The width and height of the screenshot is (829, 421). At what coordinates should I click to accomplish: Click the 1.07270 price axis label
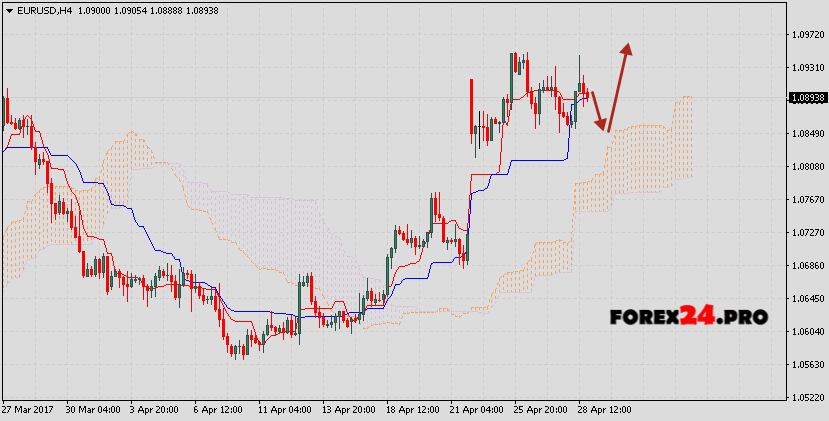pyautogui.click(x=806, y=232)
